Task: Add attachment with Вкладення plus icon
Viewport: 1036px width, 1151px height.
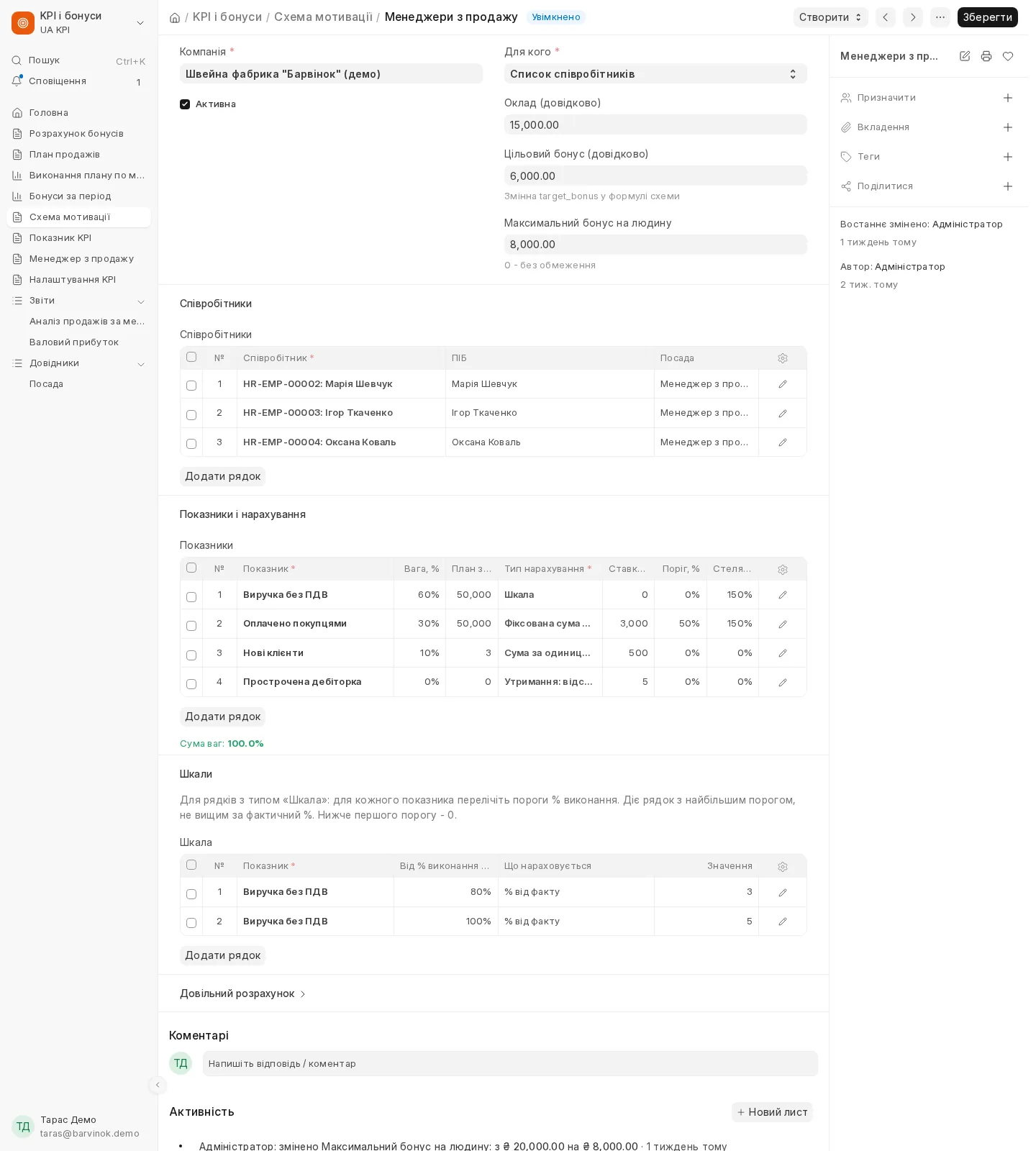Action: [1008, 127]
